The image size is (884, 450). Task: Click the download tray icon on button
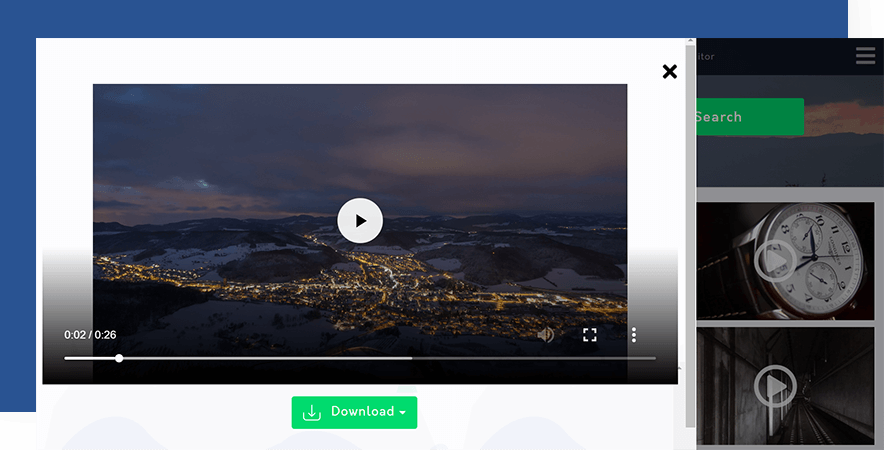coord(312,413)
